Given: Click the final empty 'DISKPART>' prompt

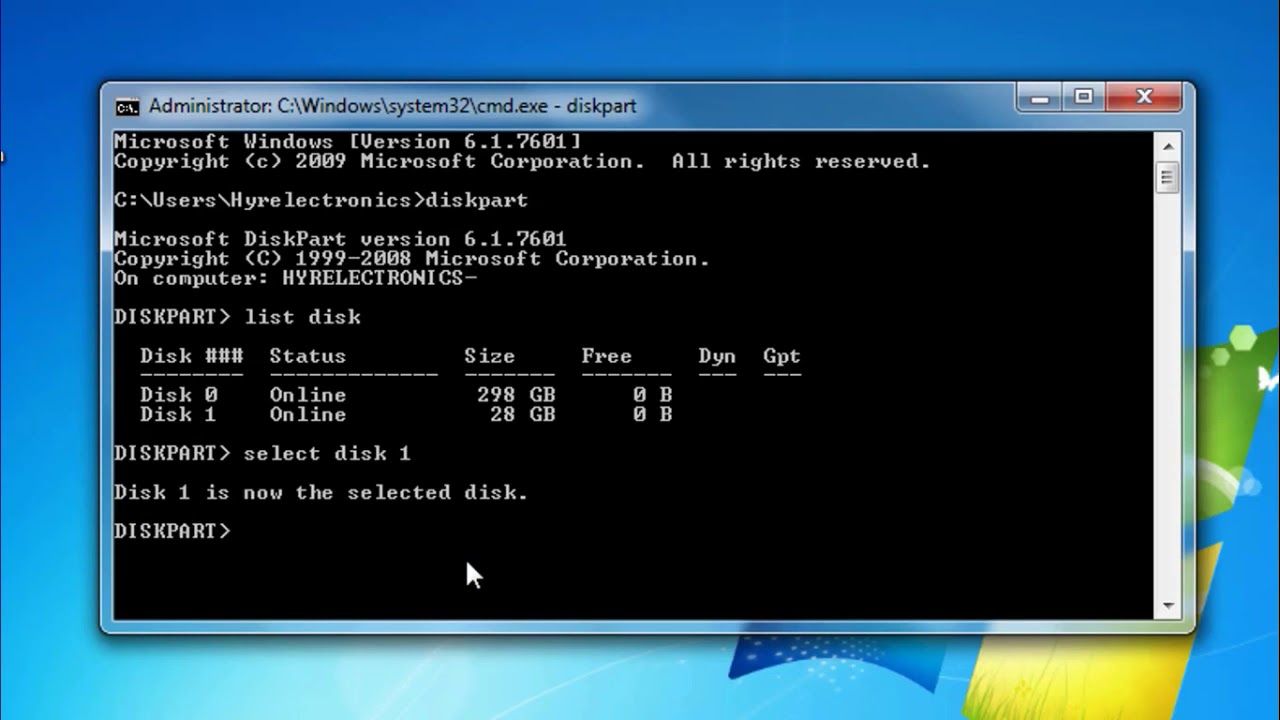Looking at the screenshot, I should [x=172, y=531].
